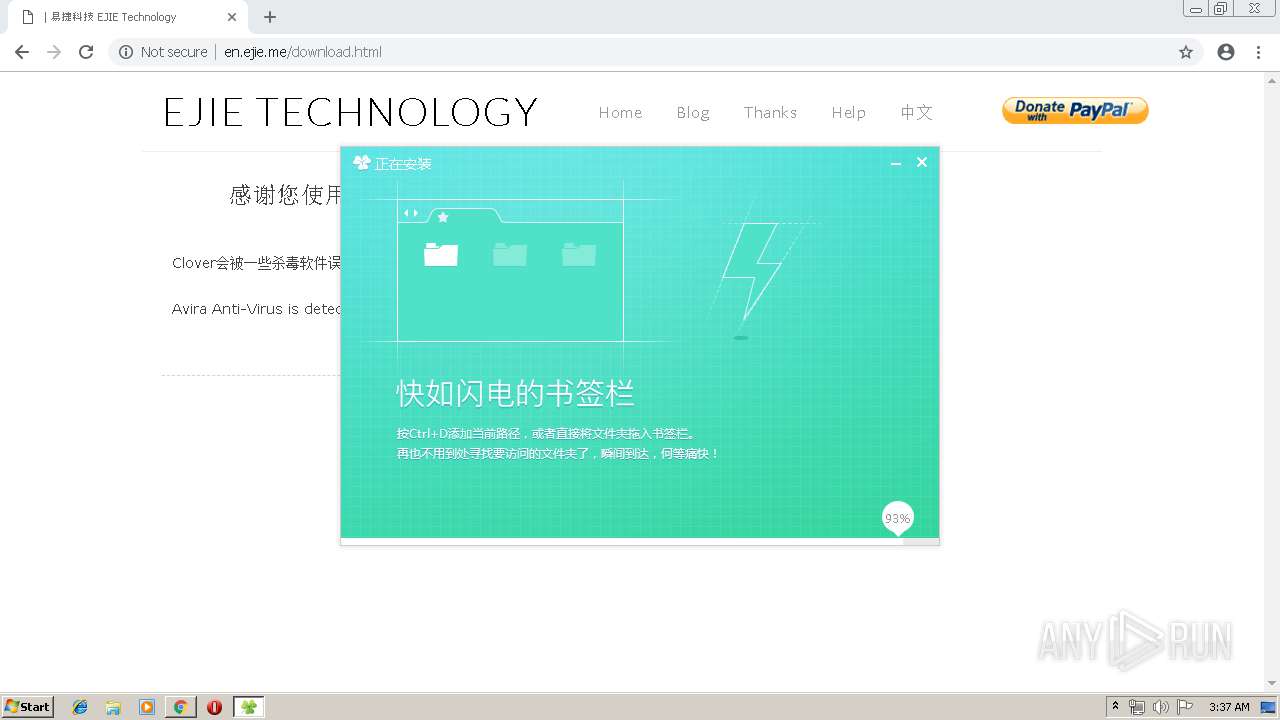Open Windows Media Player from taskbar

tap(147, 707)
